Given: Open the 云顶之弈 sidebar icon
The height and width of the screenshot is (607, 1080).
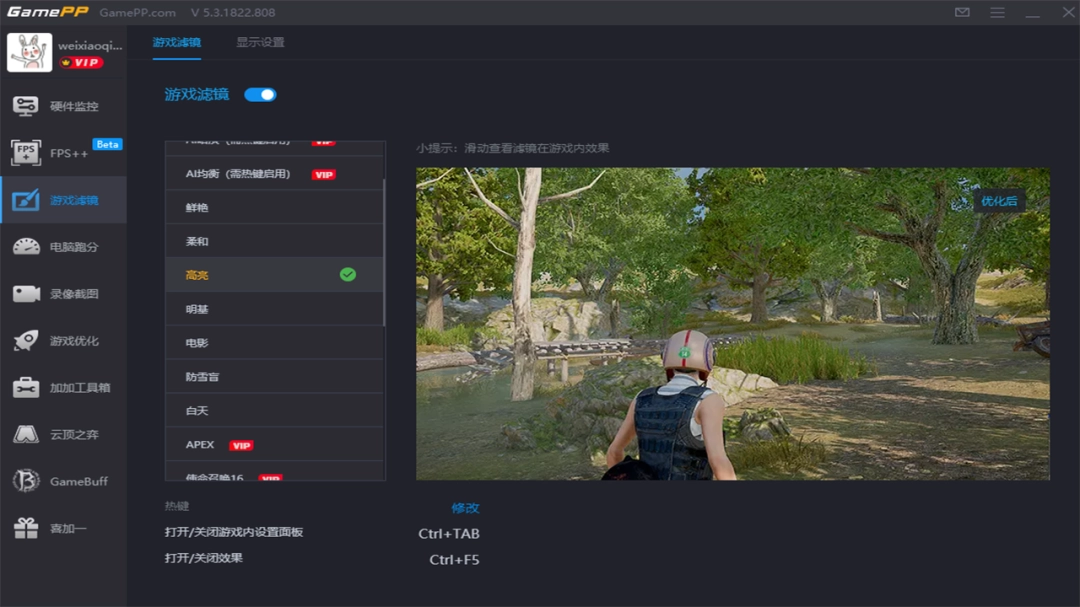Looking at the screenshot, I should (26, 435).
